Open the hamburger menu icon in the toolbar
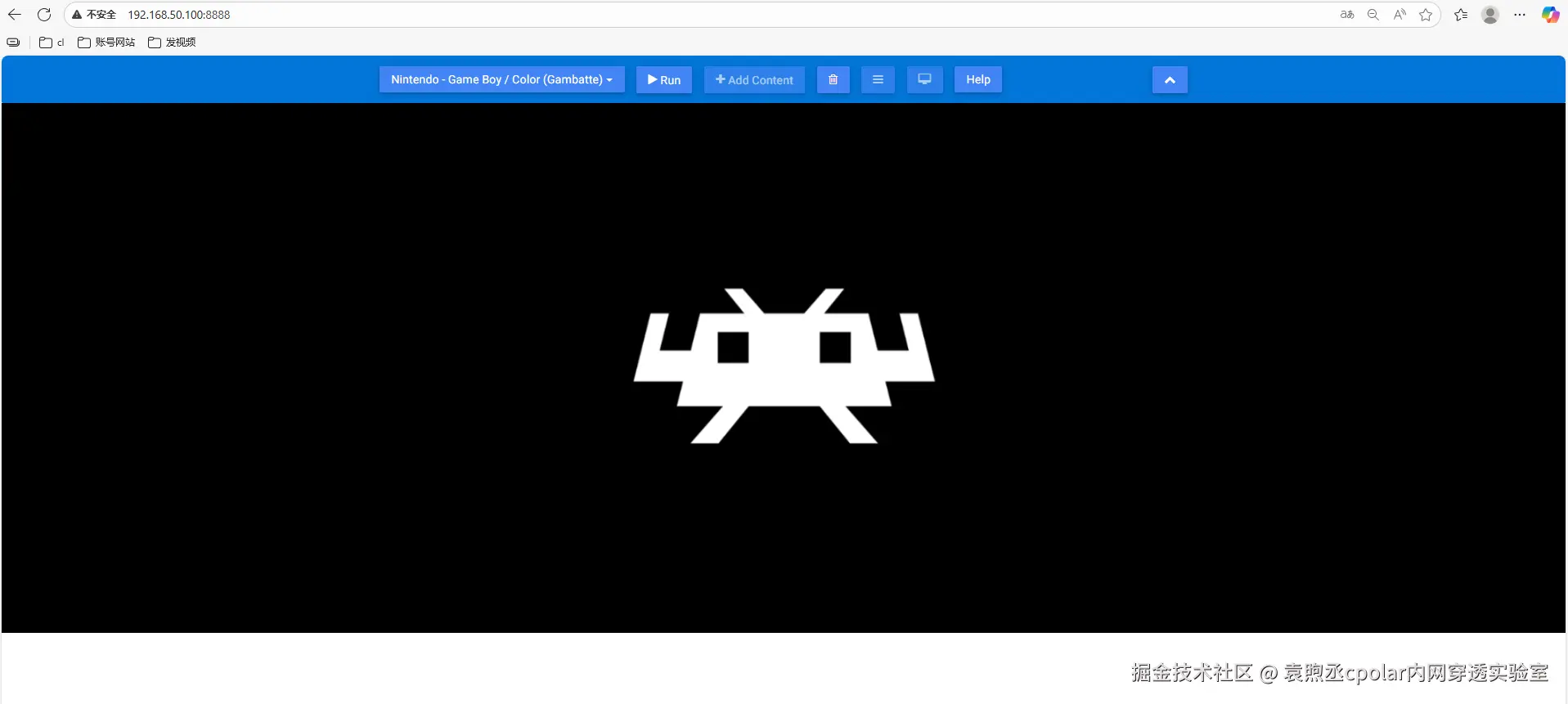The image size is (1568, 704). 878,79
